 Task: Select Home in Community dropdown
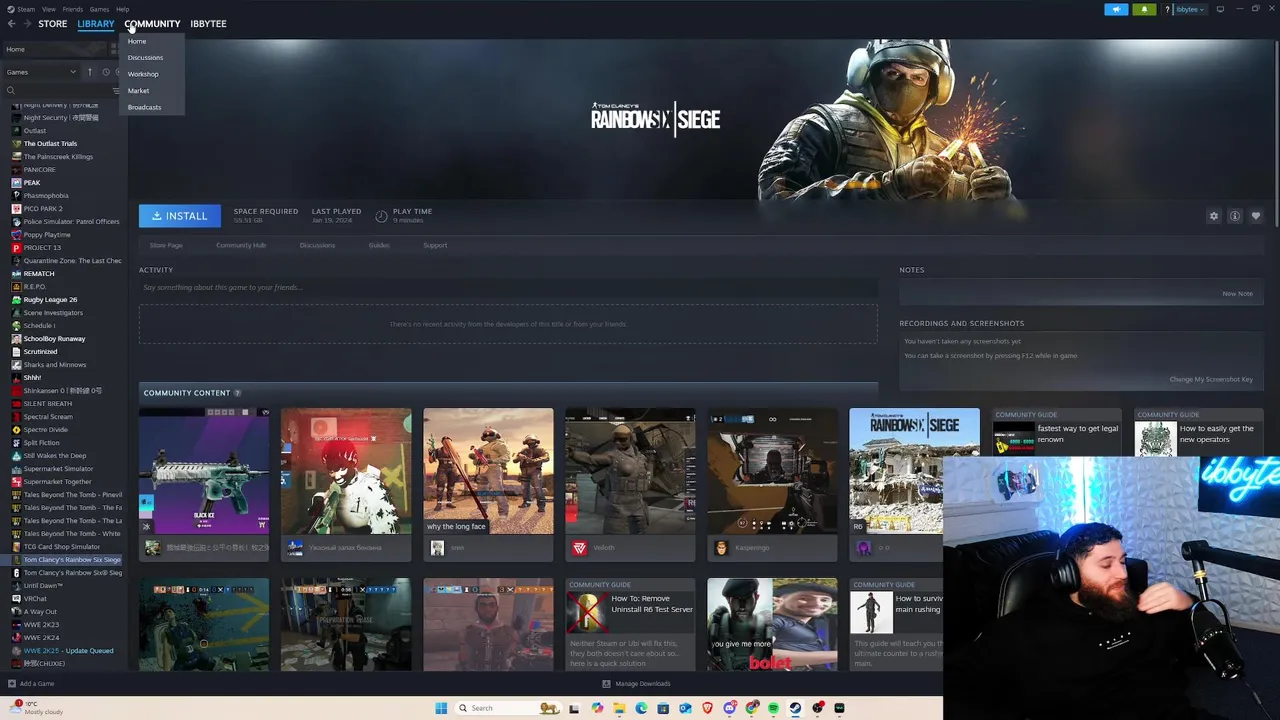(137, 41)
